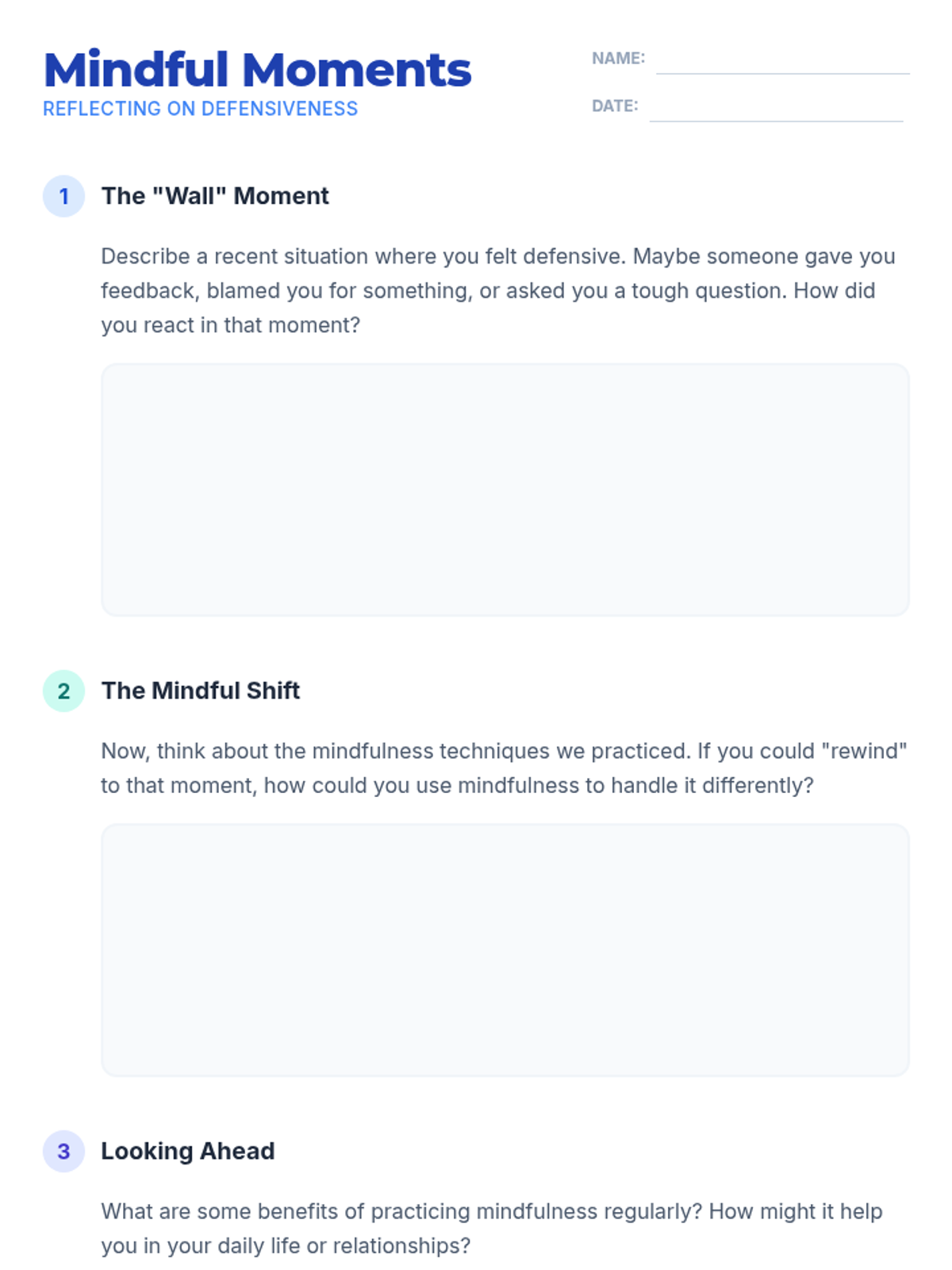Select the 'Looking Ahead' heading
This screenshot has height=1270, width=952.
[188, 1151]
